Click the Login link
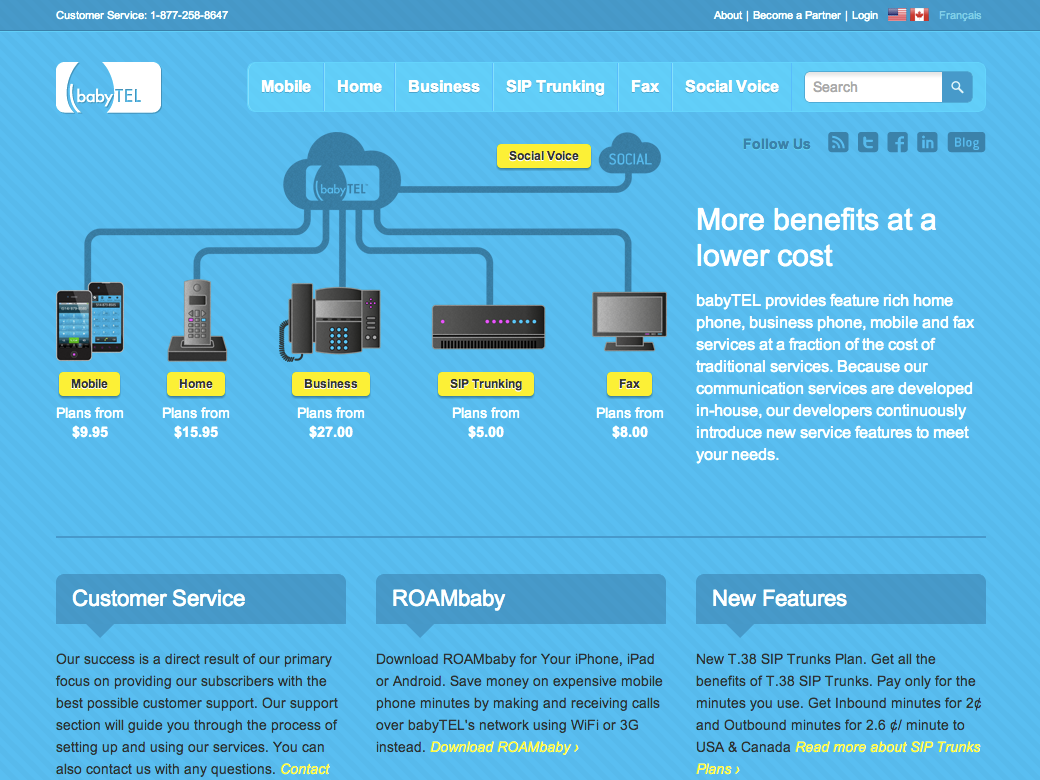The width and height of the screenshot is (1040, 780). click(865, 15)
